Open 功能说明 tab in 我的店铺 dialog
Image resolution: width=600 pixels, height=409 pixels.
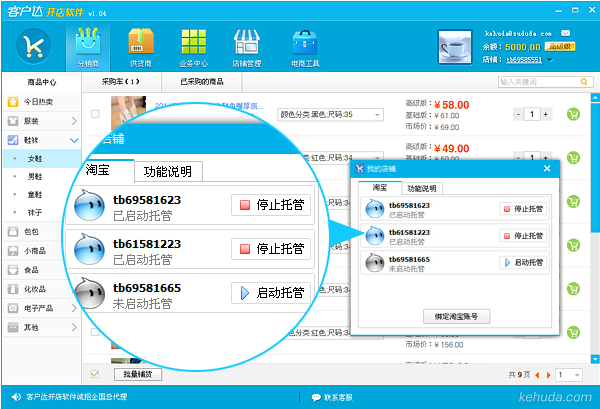422,188
